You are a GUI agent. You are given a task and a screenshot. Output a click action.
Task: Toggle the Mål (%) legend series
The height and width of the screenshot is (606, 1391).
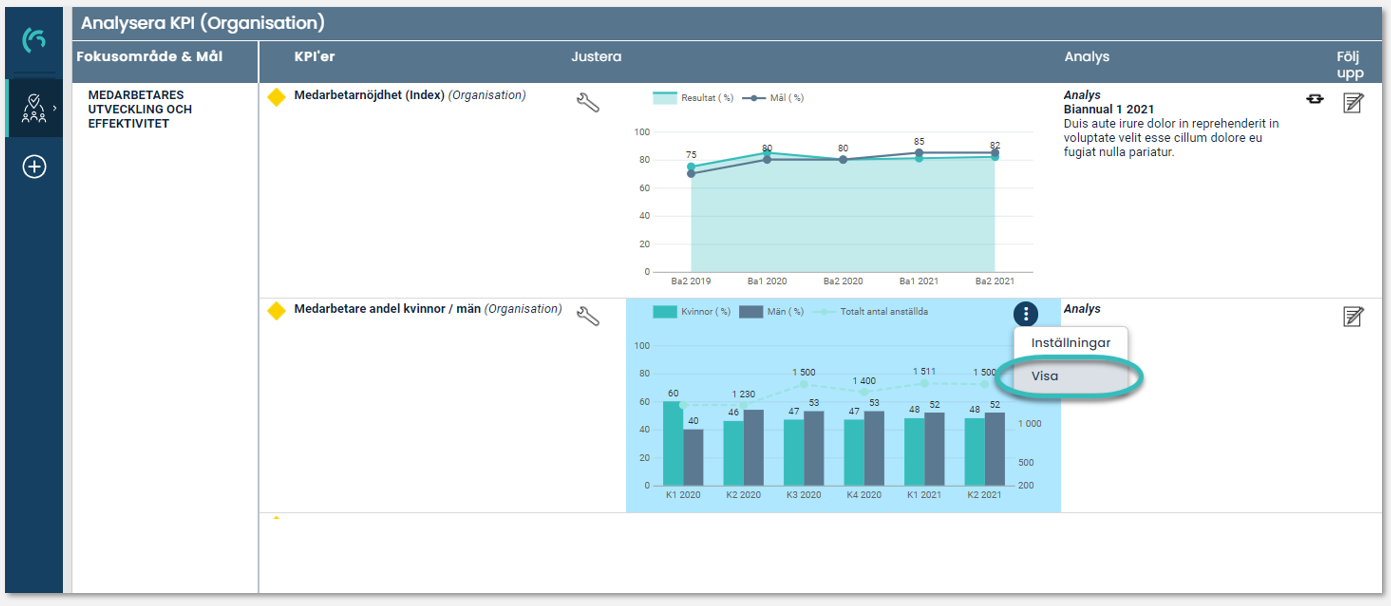[x=773, y=98]
